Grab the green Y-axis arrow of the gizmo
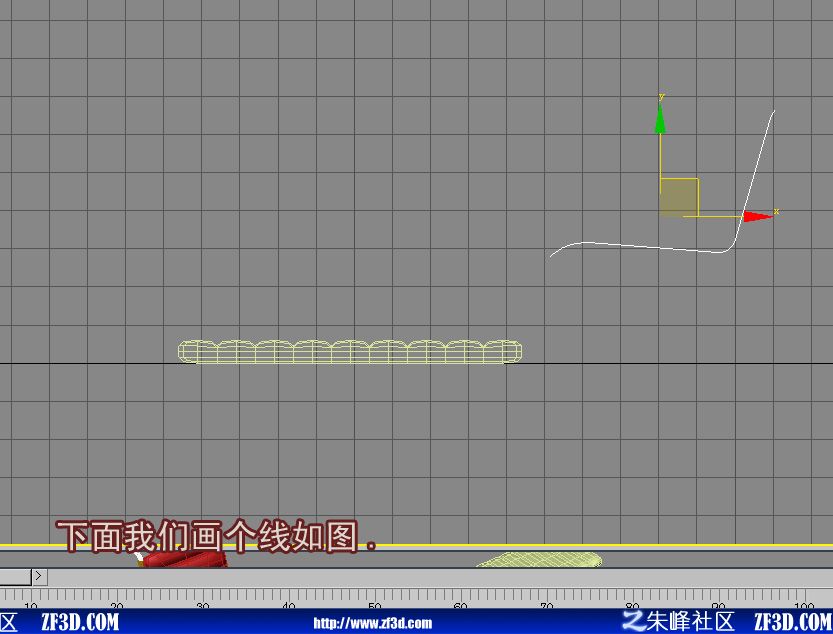 [x=660, y=118]
